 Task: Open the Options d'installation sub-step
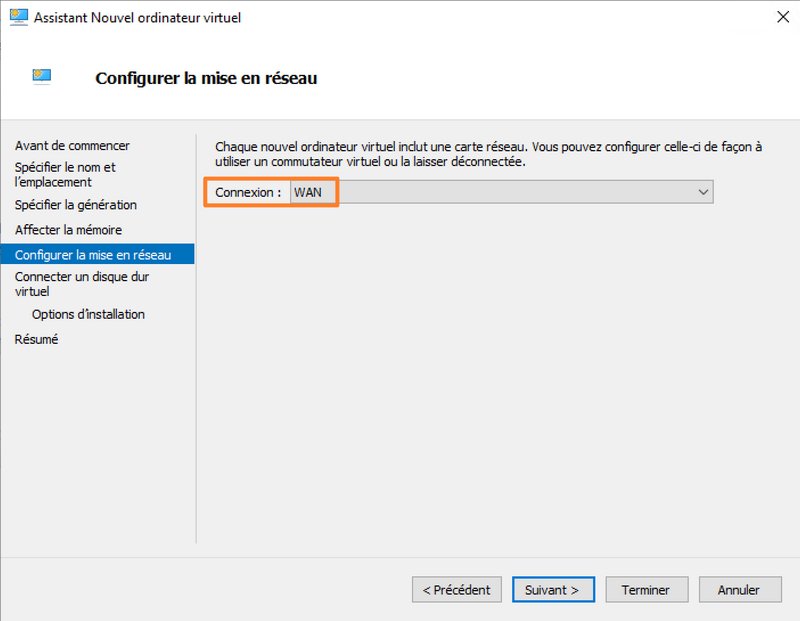88,314
